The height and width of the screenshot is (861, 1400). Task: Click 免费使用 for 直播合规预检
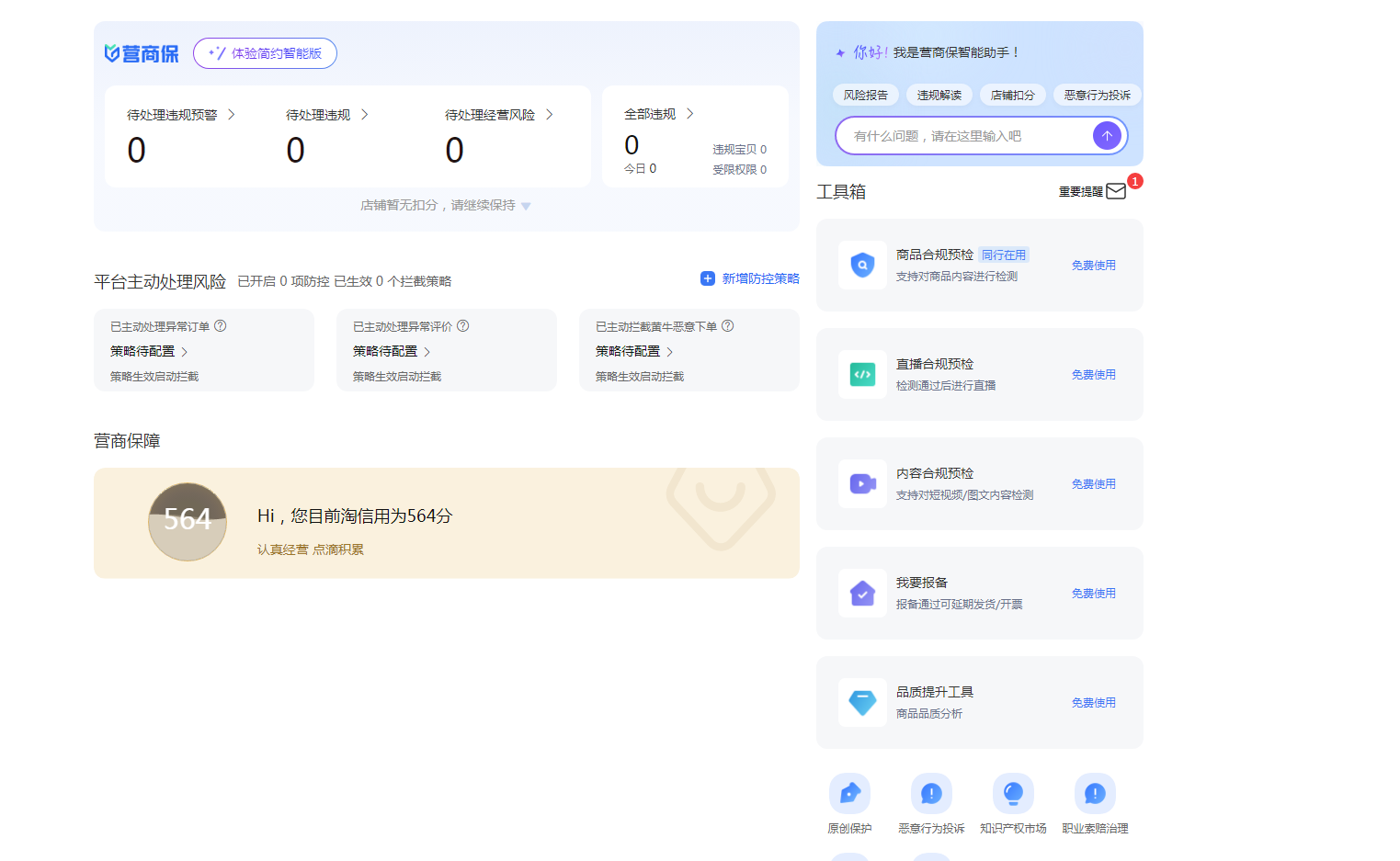click(1094, 375)
